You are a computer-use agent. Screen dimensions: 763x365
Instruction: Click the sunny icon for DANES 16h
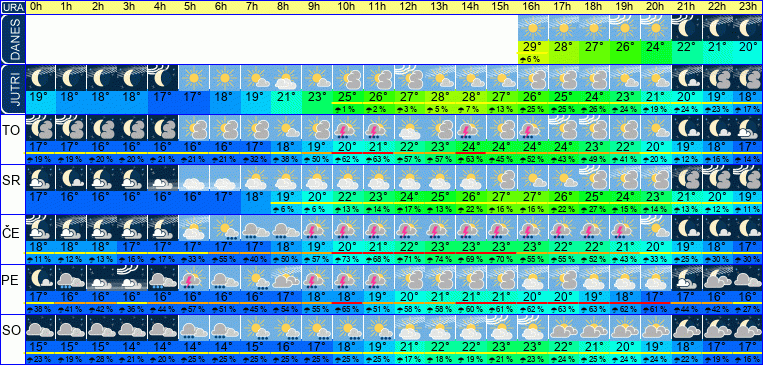[x=533, y=28]
